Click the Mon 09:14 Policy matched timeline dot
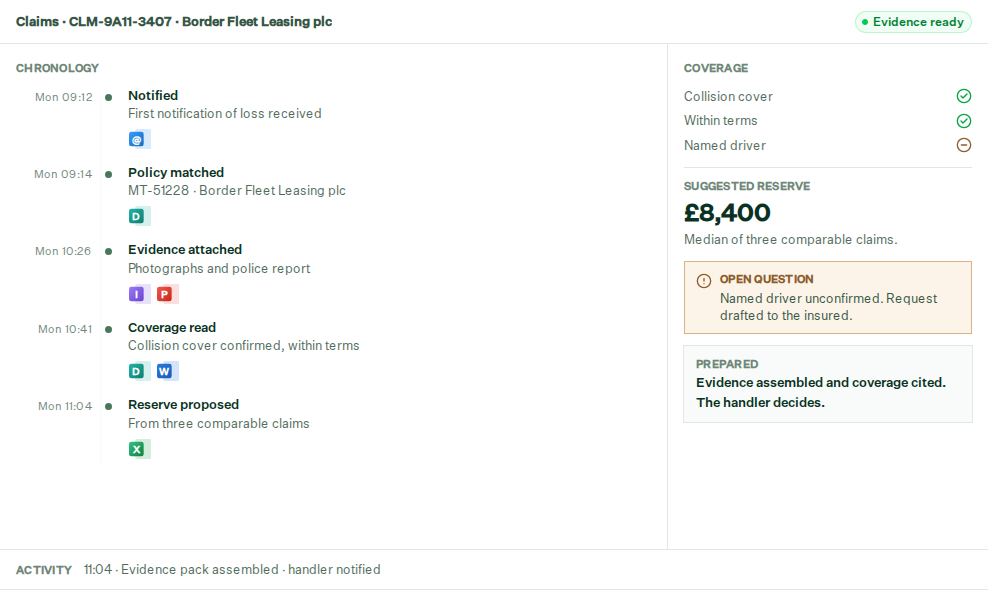This screenshot has width=988, height=590. click(108, 174)
